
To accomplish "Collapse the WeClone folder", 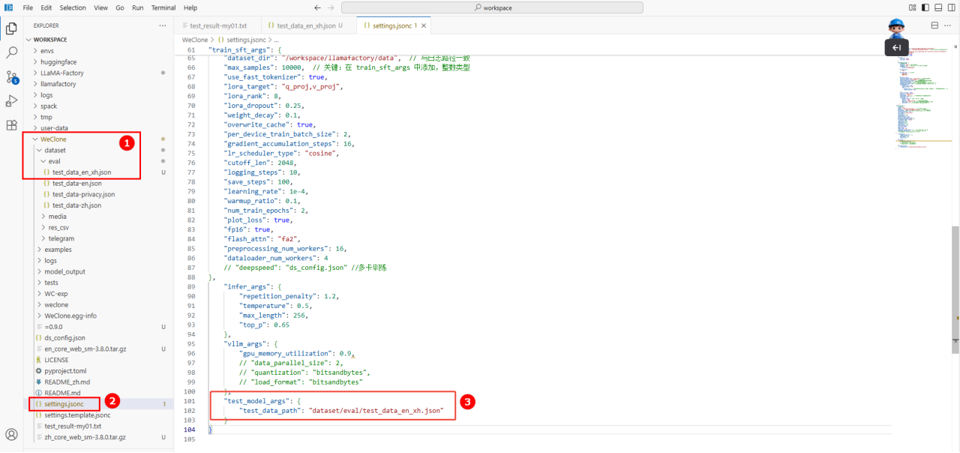I will (x=52, y=139).
